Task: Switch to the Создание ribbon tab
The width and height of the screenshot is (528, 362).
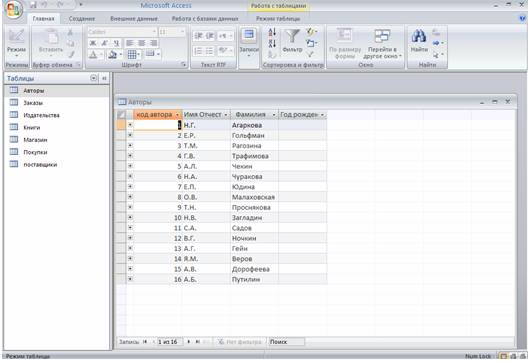Action: coord(82,19)
